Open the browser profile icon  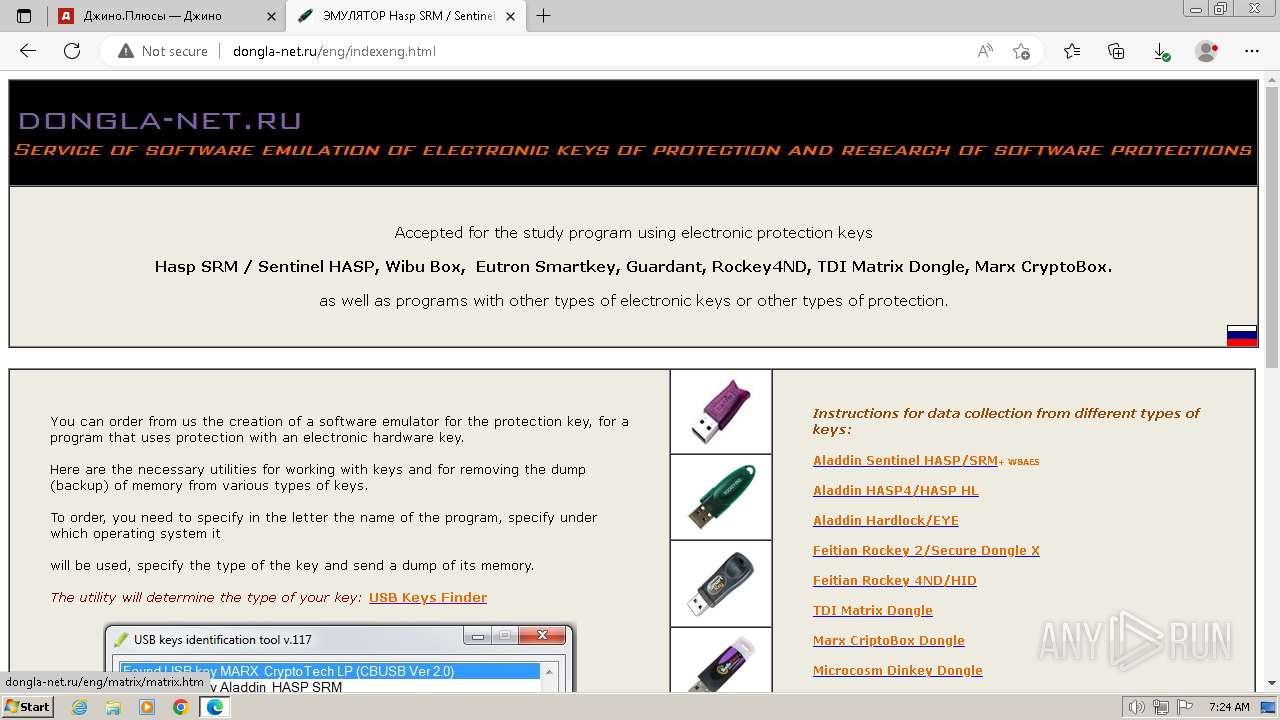click(x=1207, y=51)
